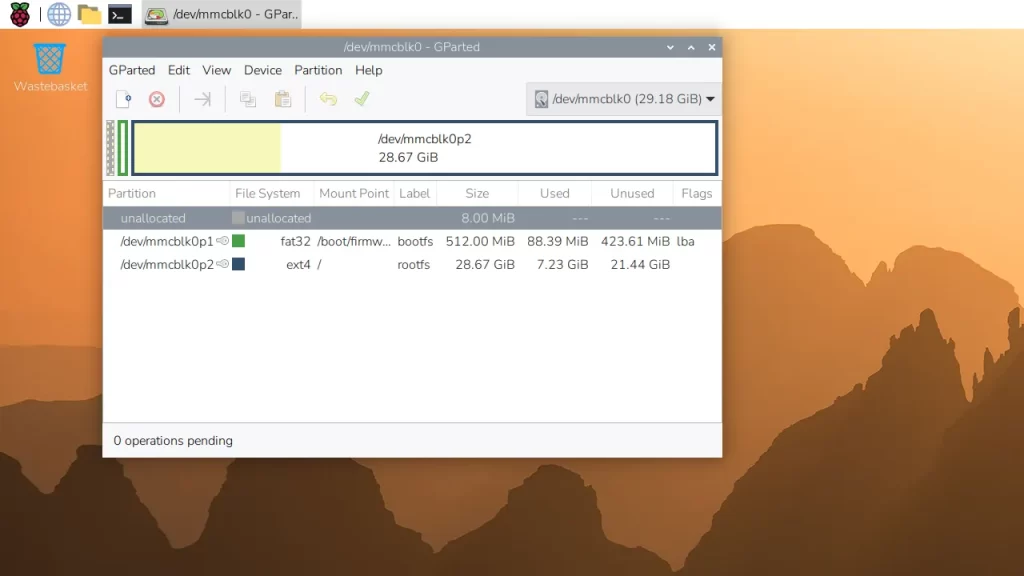Open the Raspberry Pi main menu

point(20,14)
